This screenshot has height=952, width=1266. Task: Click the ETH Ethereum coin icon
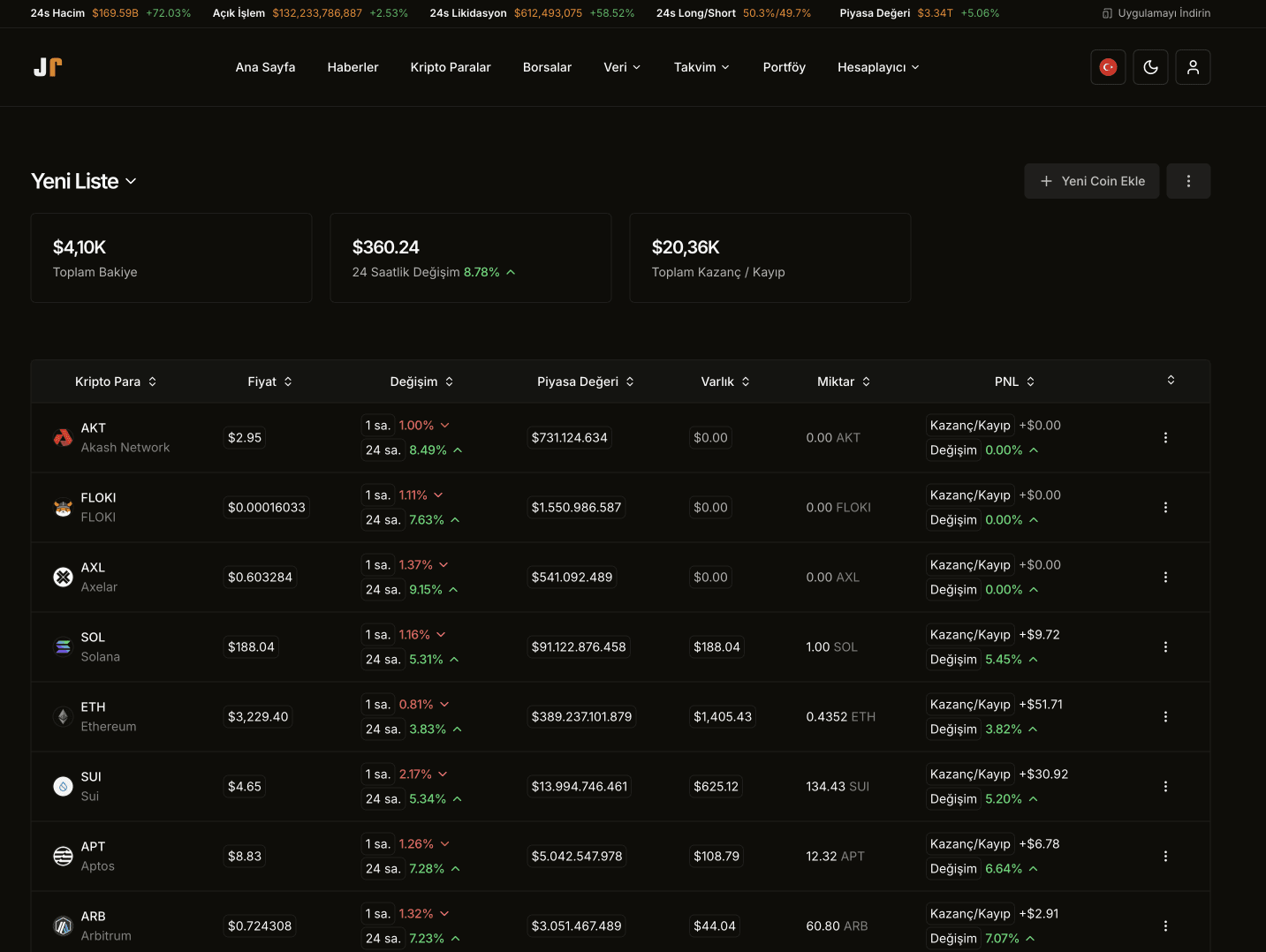63,716
